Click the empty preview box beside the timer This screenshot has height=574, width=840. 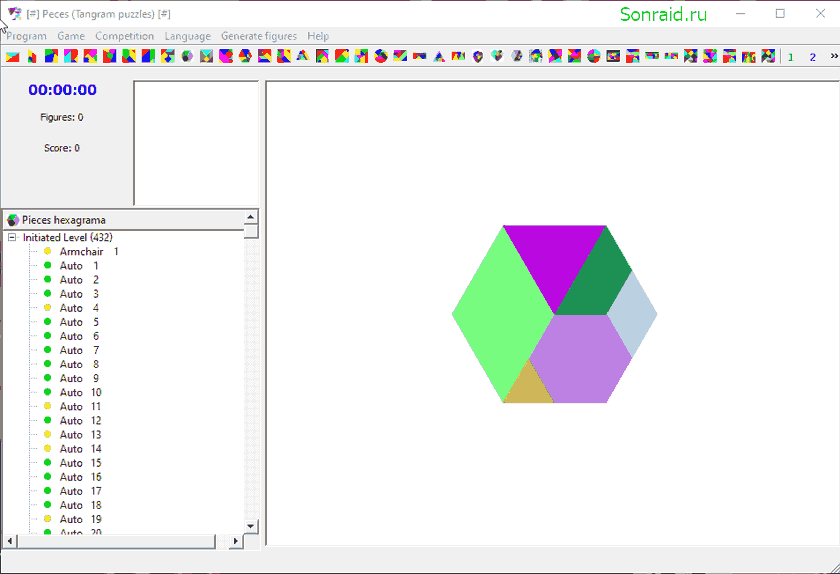click(x=196, y=143)
